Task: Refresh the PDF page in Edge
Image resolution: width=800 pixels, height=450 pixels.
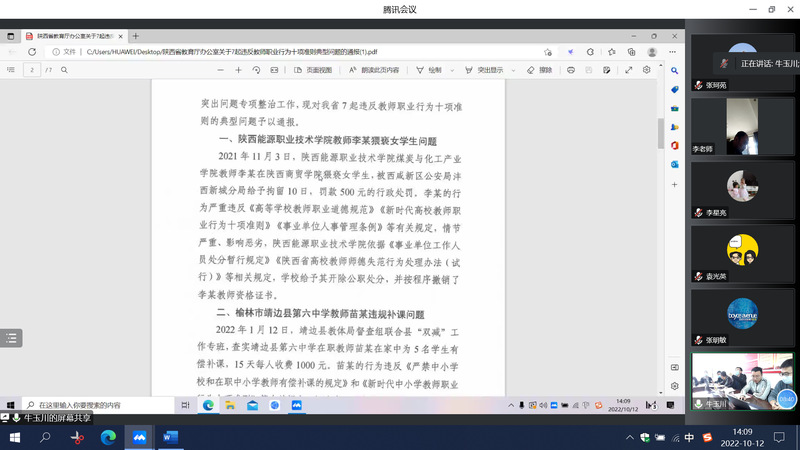Action: point(32,52)
